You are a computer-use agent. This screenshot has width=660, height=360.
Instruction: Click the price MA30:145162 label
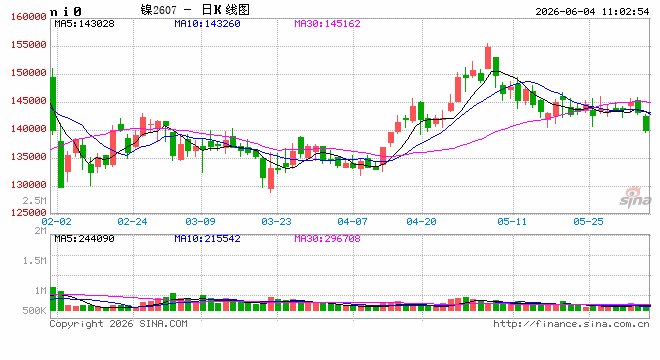(327, 24)
